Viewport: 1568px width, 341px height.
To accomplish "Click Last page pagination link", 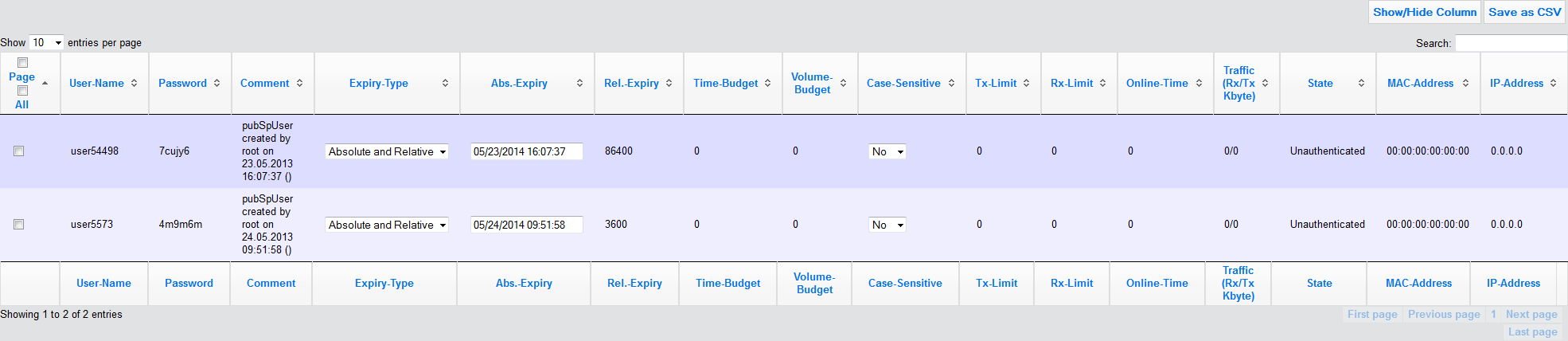I will coord(1532,332).
